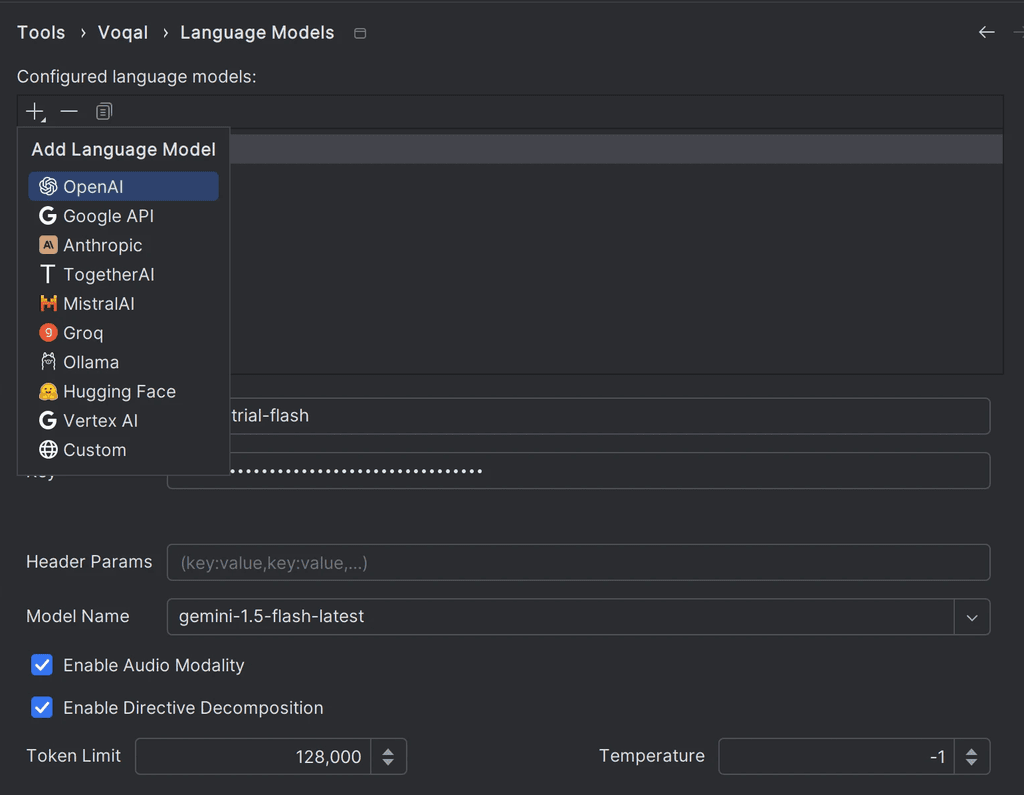The width and height of the screenshot is (1024, 795).
Task: Click the copy configuration icon in the toolbar
Action: coord(103,111)
